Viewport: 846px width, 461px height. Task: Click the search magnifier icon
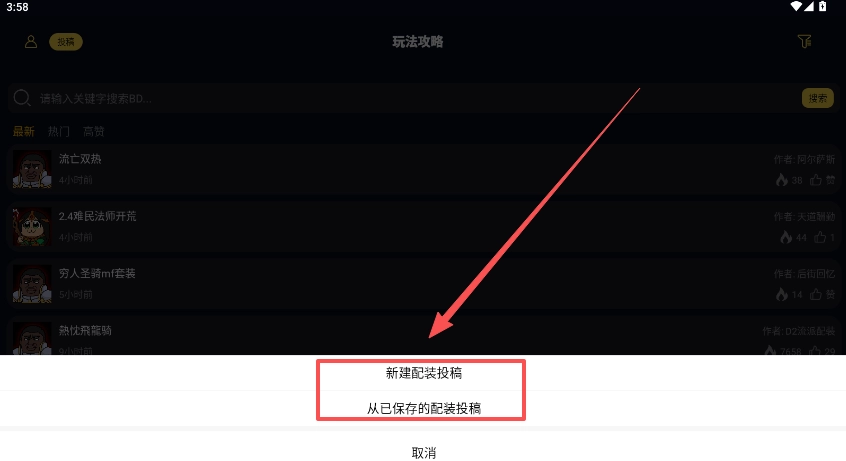[x=22, y=98]
